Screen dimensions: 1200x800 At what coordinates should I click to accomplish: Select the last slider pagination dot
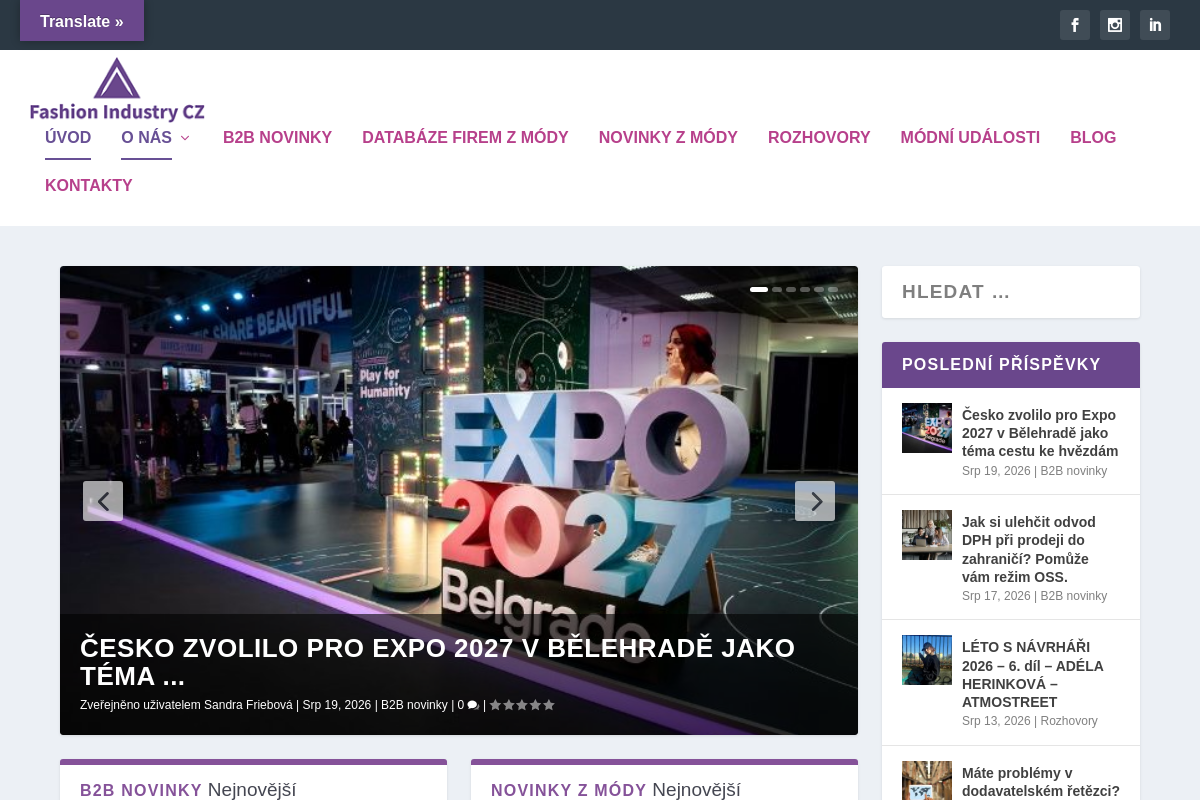(x=833, y=289)
